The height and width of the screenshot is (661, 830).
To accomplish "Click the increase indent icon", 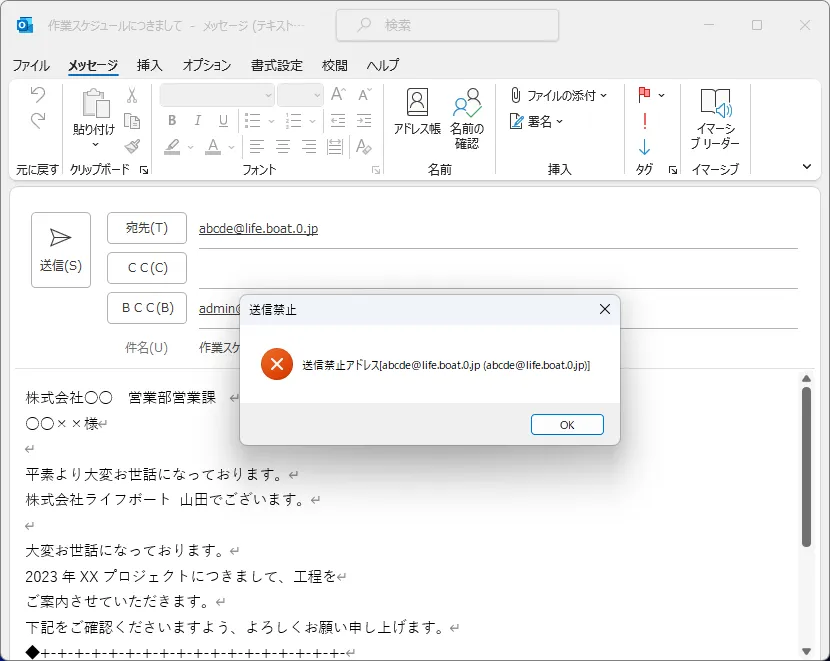I will (x=364, y=121).
